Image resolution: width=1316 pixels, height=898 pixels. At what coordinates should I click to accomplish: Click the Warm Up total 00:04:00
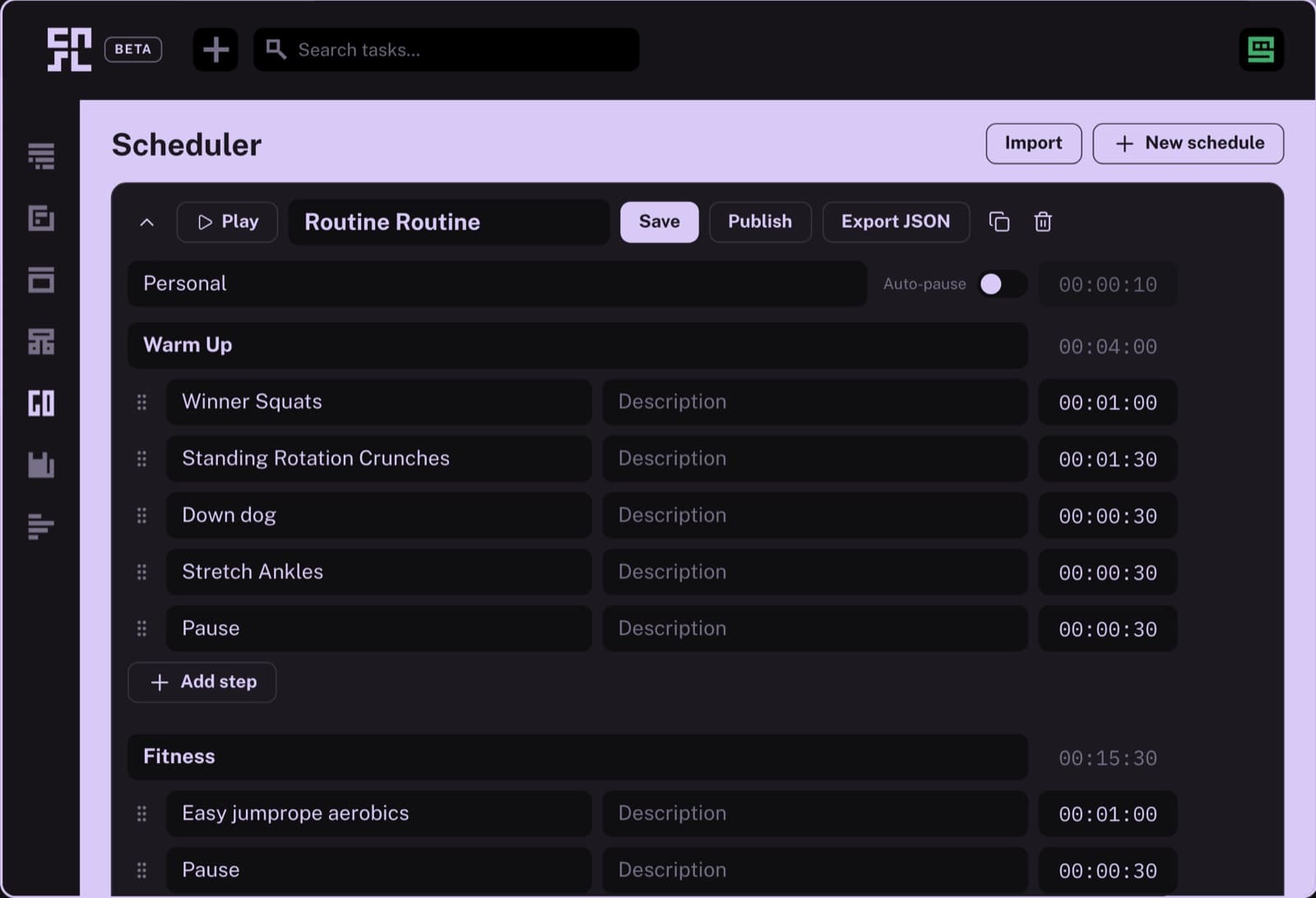(x=1108, y=346)
